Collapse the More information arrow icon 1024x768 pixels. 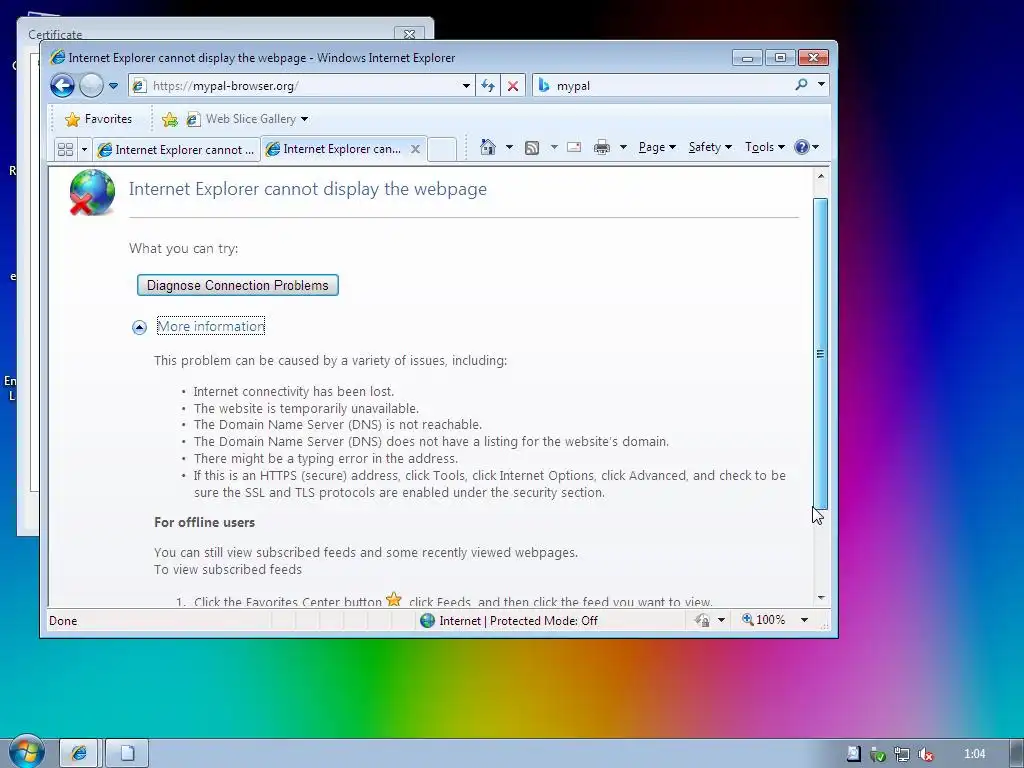coord(139,327)
